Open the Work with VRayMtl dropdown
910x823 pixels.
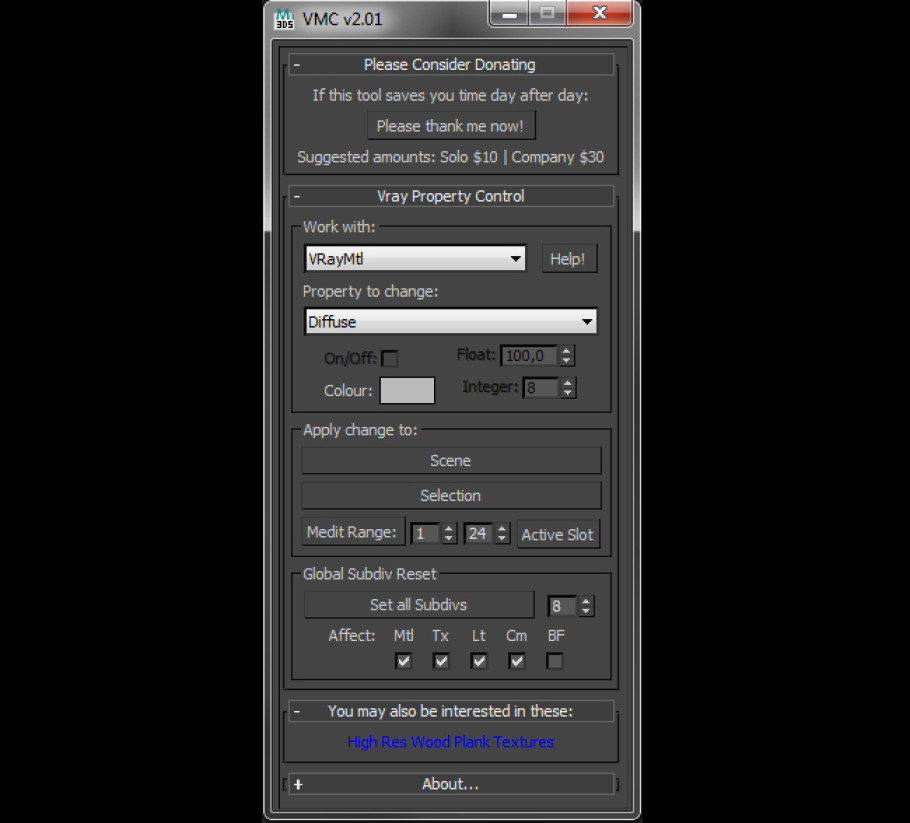(x=416, y=259)
